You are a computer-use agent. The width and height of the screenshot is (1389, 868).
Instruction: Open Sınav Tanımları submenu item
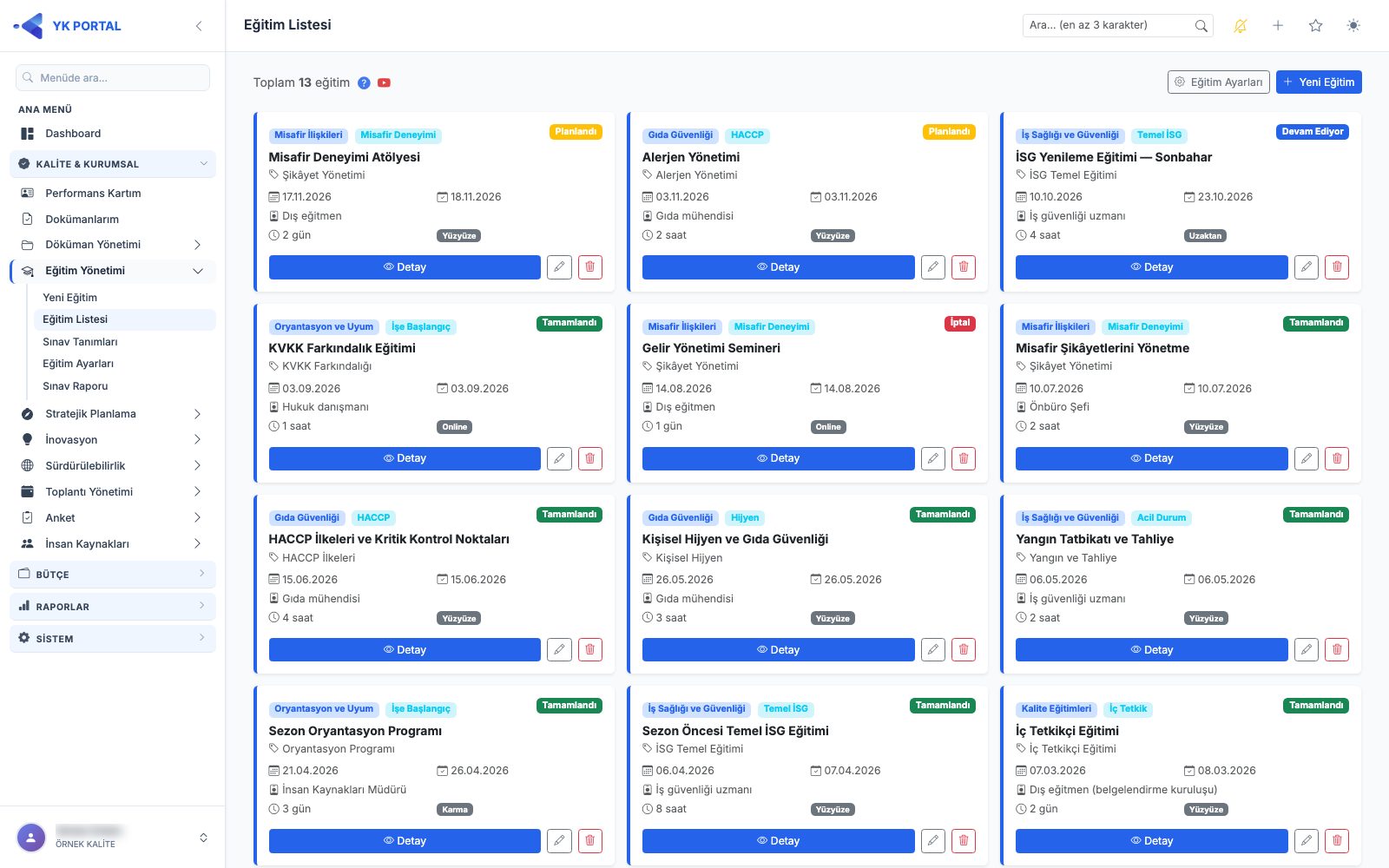(80, 342)
